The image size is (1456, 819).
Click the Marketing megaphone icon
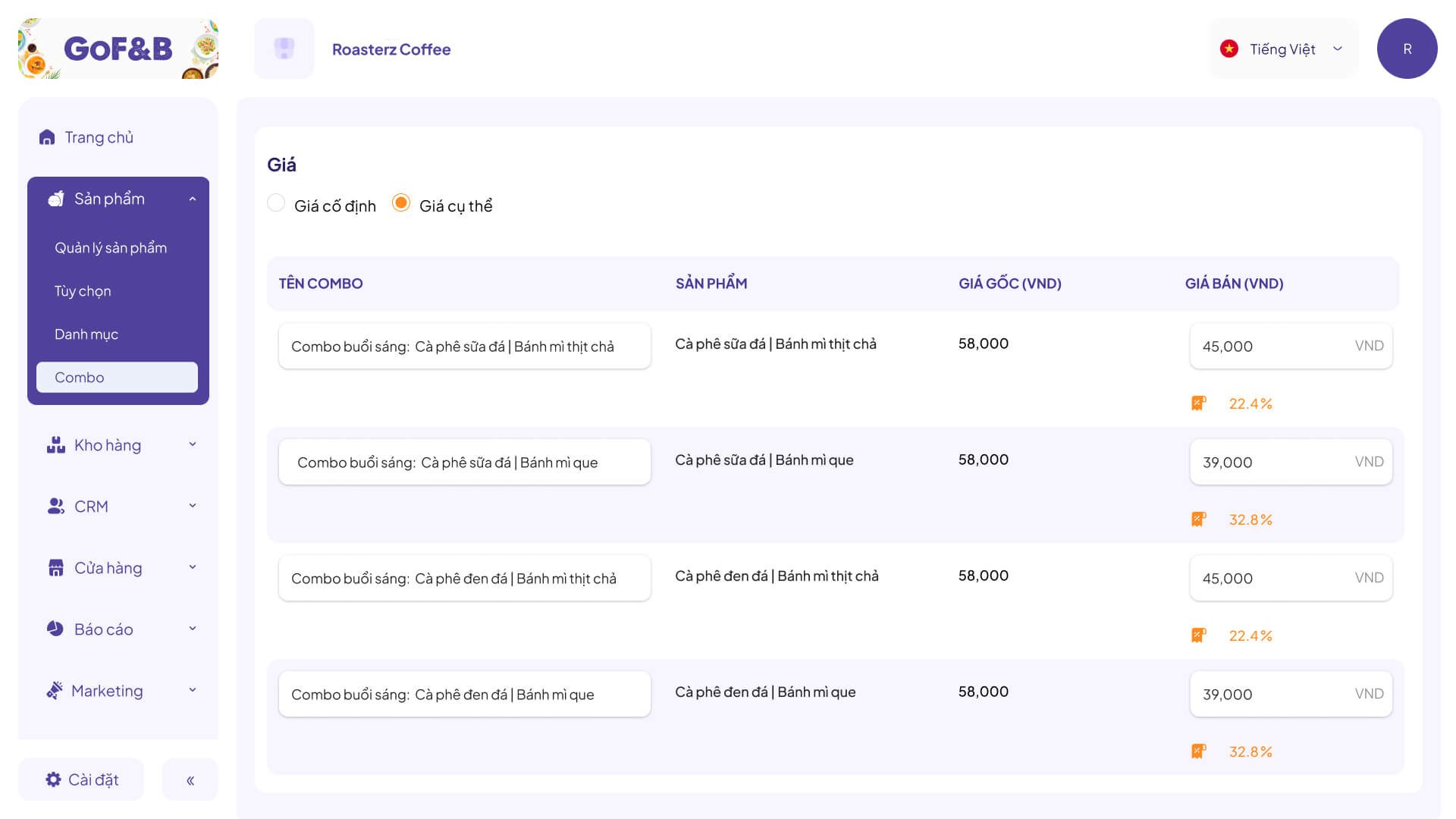click(x=54, y=690)
